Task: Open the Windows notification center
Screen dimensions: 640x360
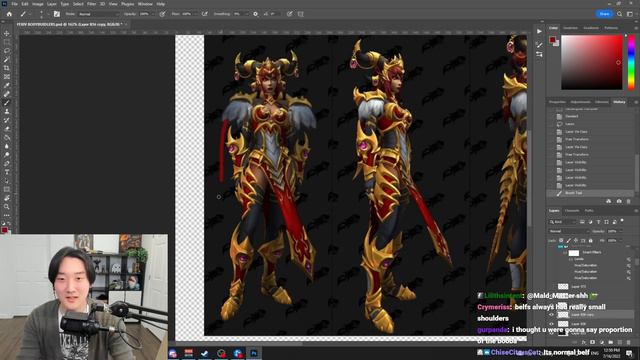Action: (629, 353)
